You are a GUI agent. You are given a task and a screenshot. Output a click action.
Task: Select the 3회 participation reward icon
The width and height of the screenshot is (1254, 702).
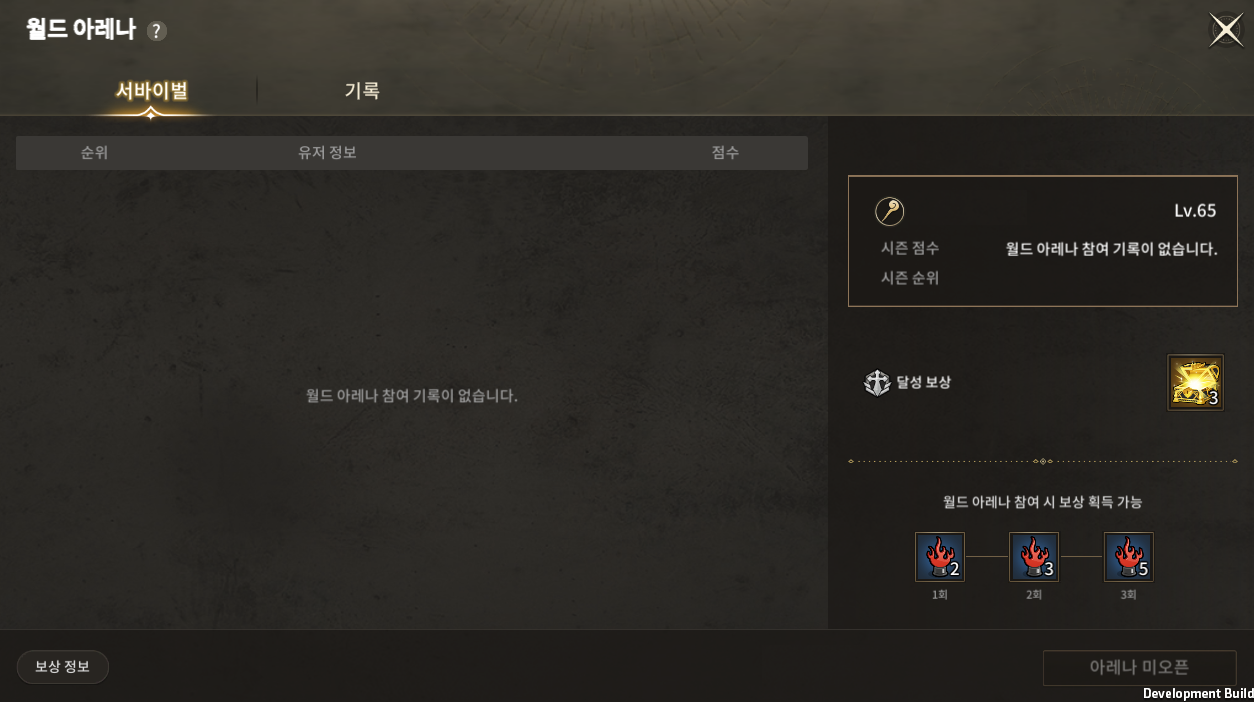pos(1129,557)
